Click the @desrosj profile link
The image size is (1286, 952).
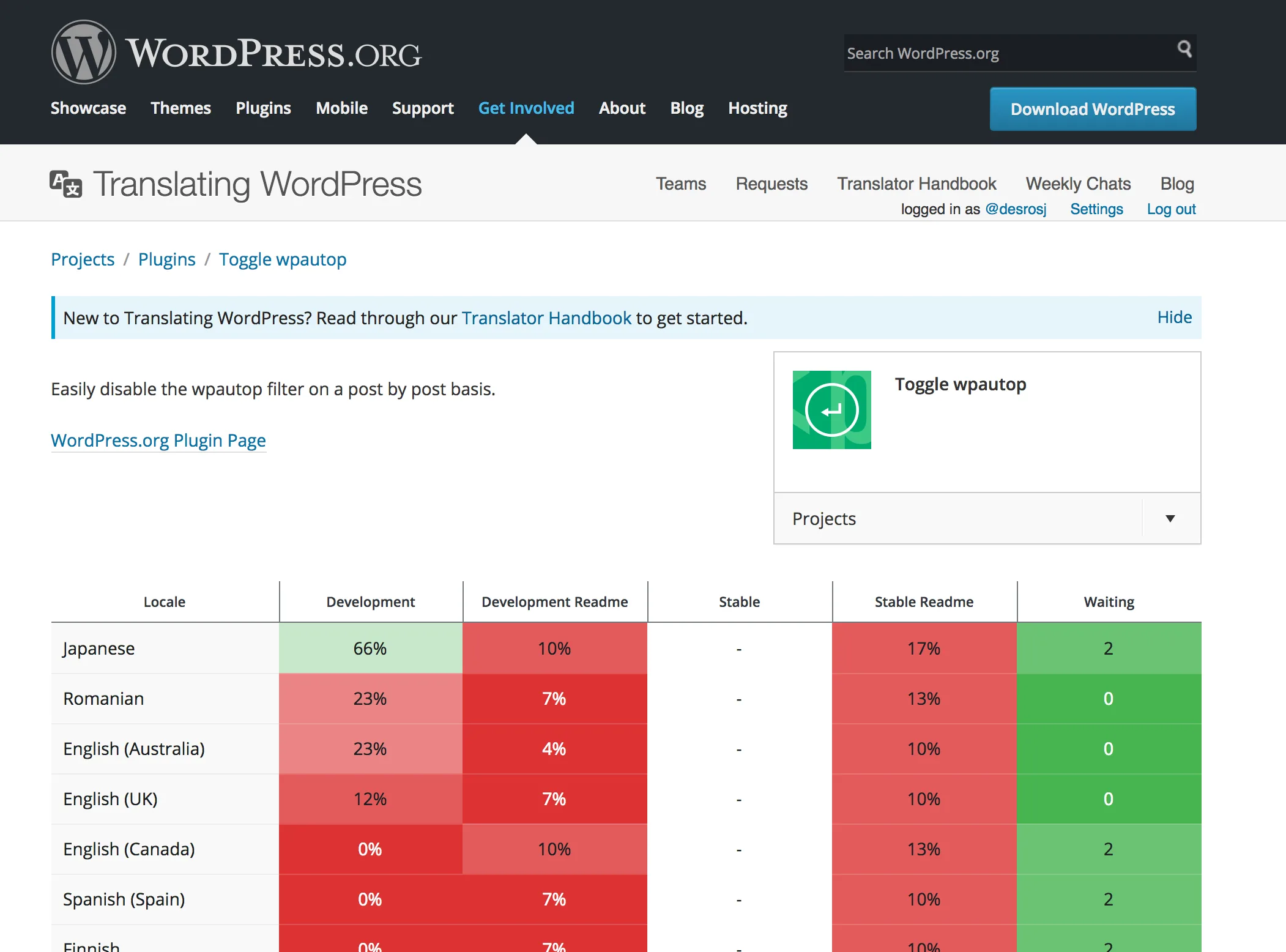(1016, 209)
